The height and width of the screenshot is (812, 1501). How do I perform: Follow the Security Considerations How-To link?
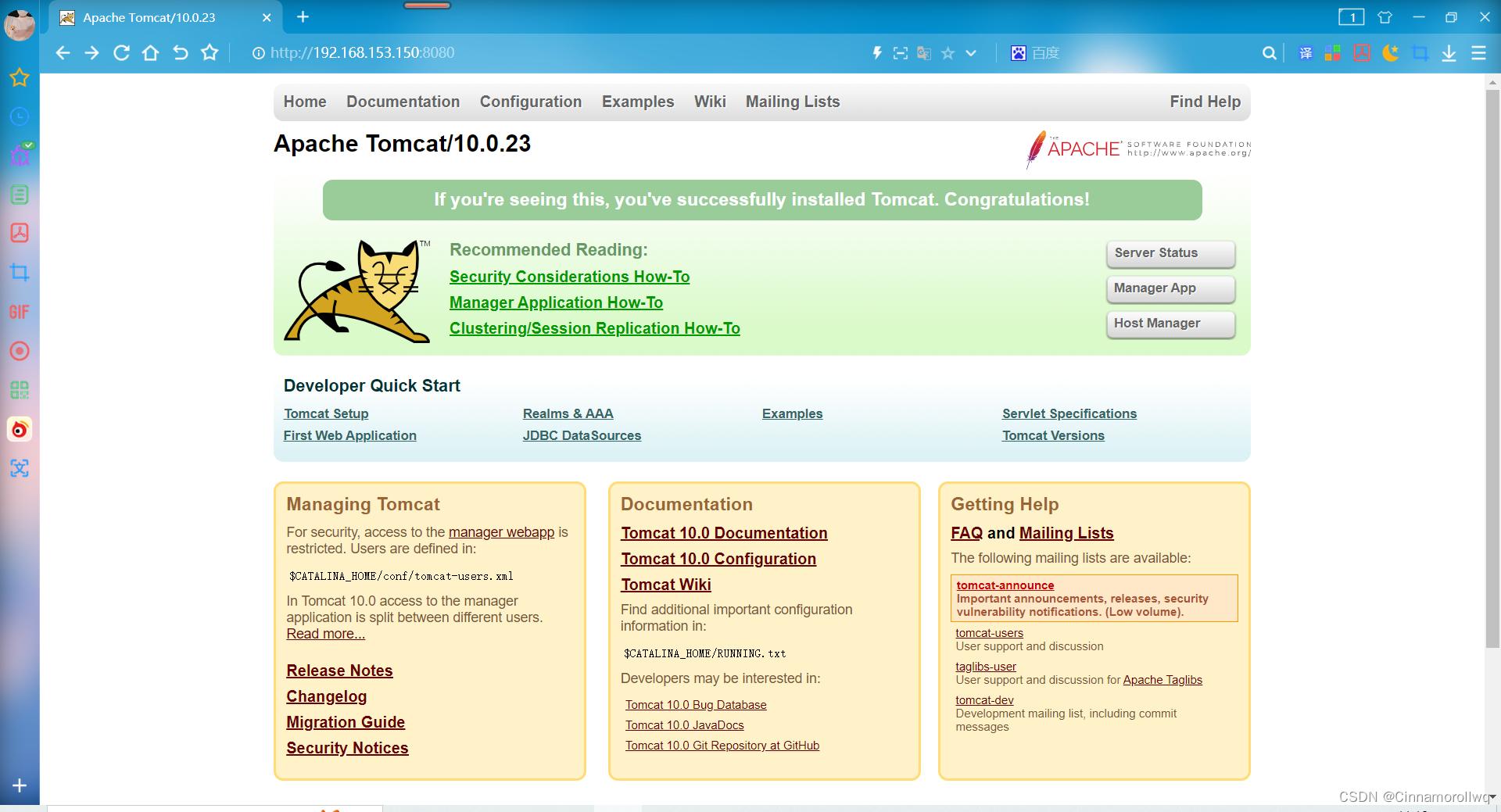(569, 277)
